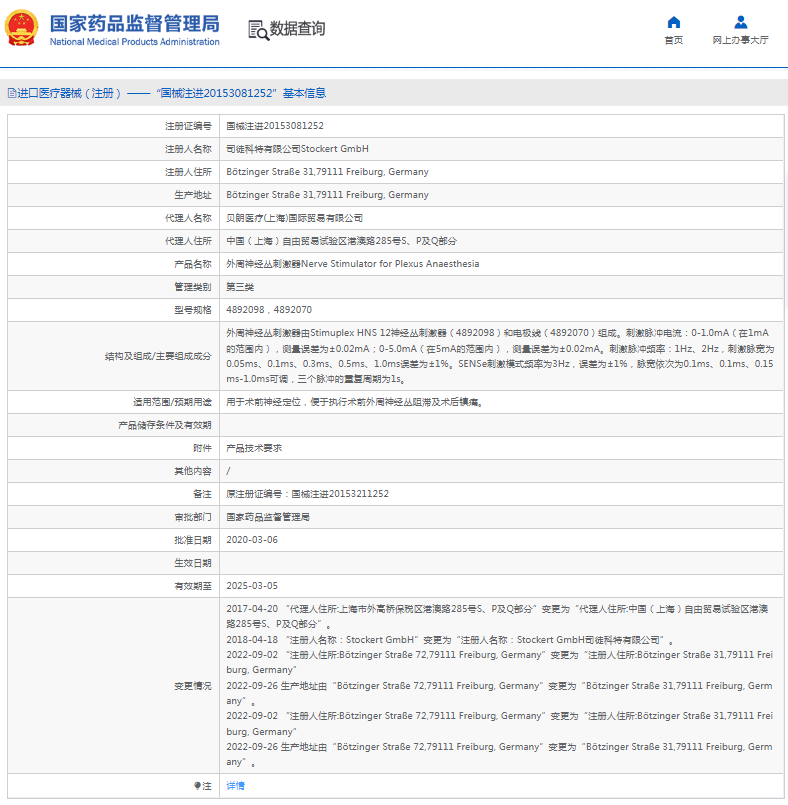Click product name Nerve Stimulator cell
The image size is (788, 805).
pos(352,264)
